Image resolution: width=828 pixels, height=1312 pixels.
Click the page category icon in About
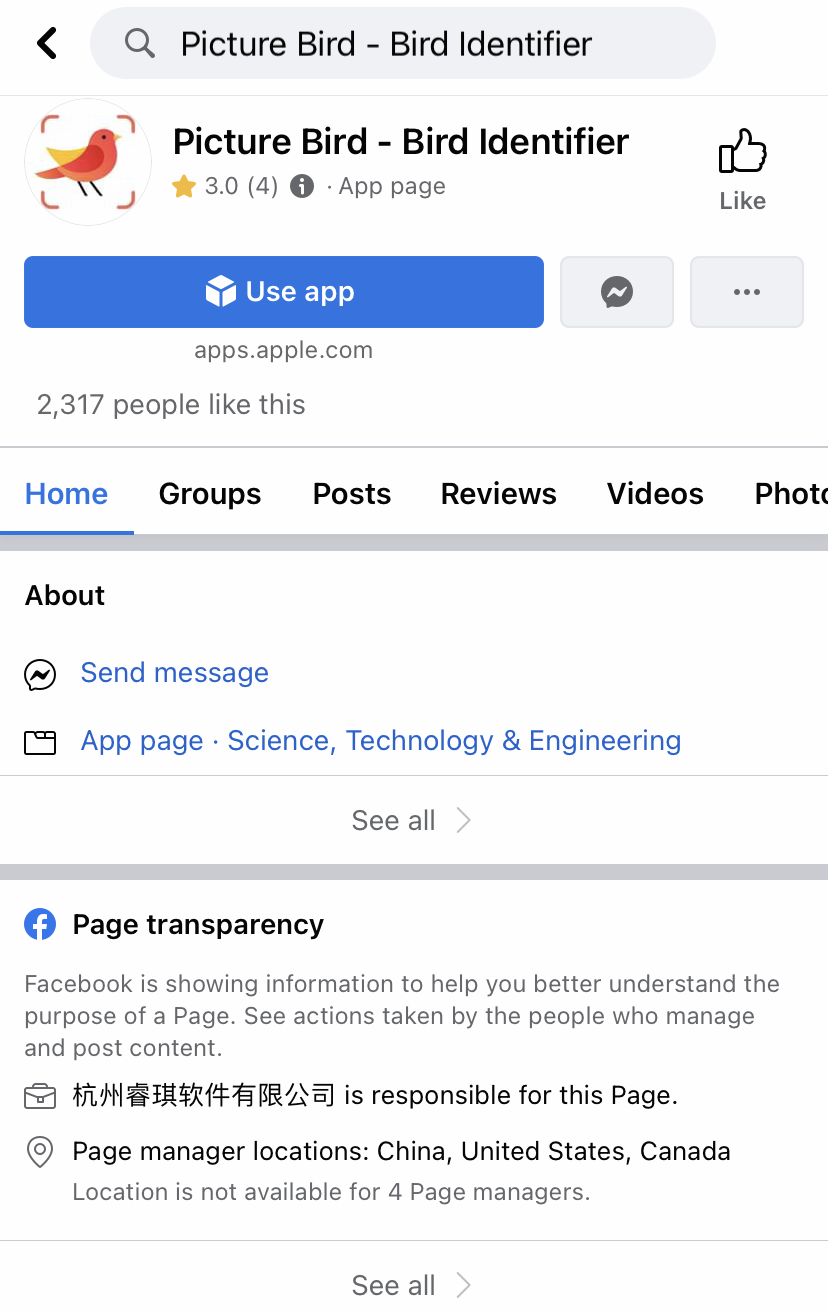point(40,742)
